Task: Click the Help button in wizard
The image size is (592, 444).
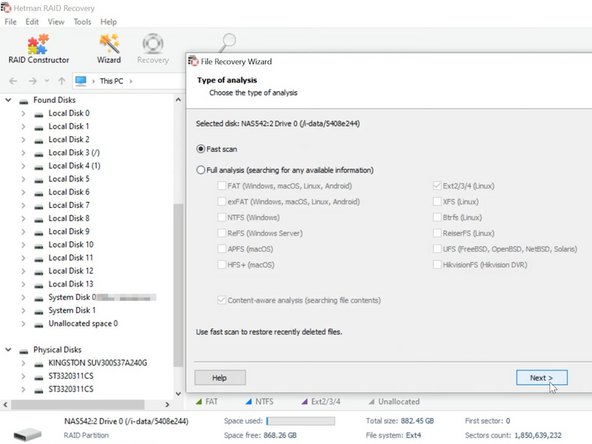Action: point(220,378)
